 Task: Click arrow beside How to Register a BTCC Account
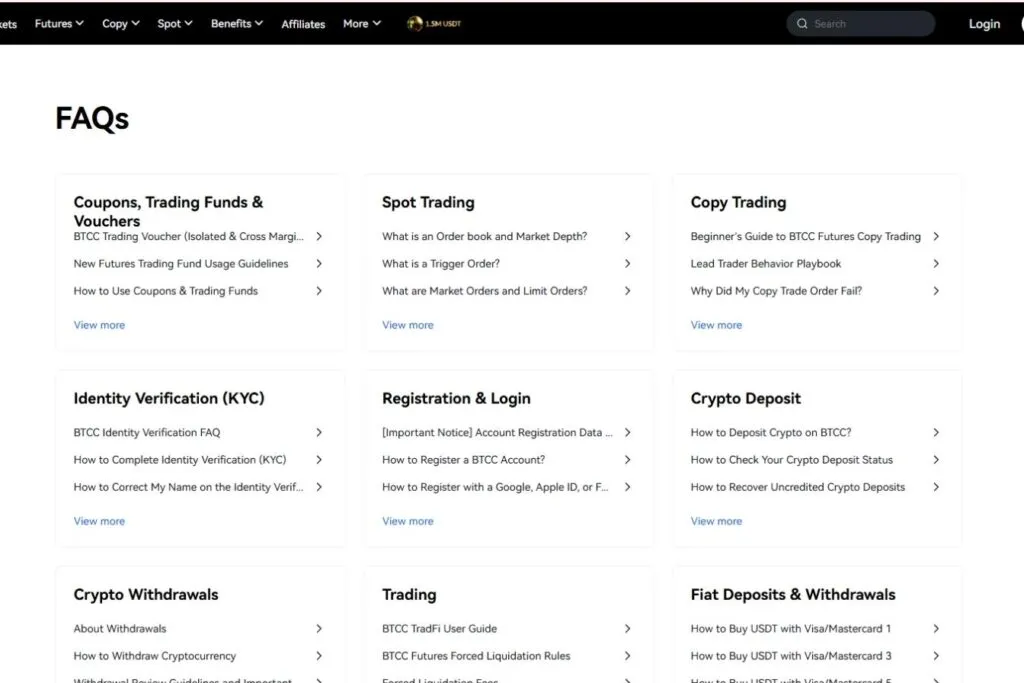point(628,460)
